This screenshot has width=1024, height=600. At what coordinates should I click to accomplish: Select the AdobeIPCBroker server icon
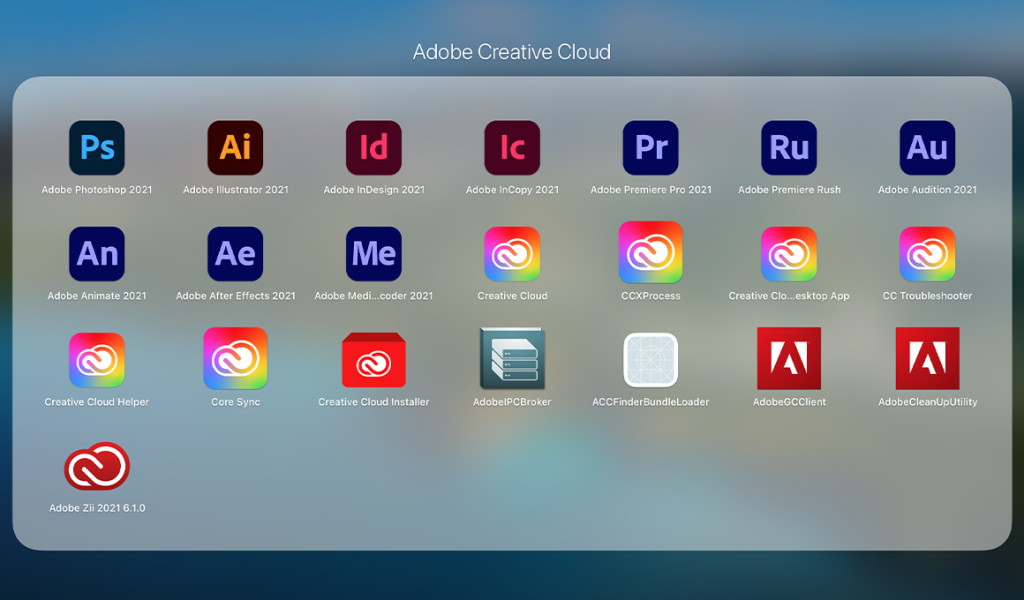pos(512,358)
